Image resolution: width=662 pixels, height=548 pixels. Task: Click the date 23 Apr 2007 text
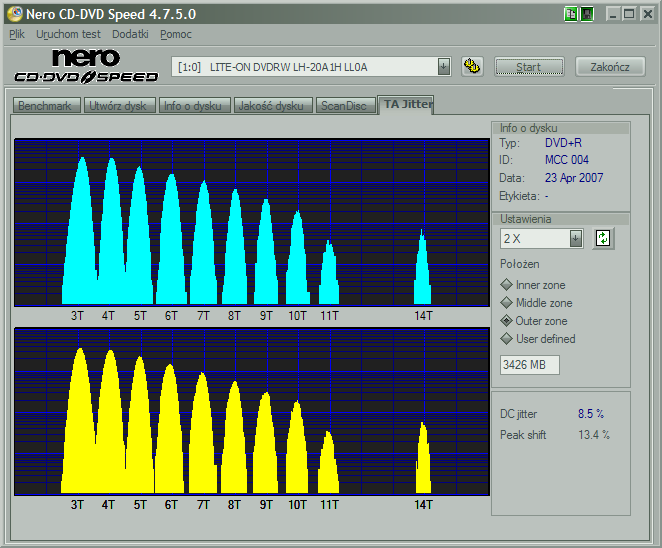pyautogui.click(x=574, y=178)
